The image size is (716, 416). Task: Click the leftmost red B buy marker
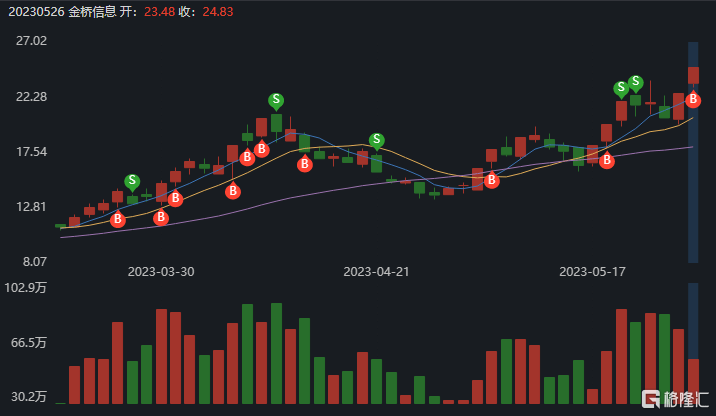pos(118,219)
